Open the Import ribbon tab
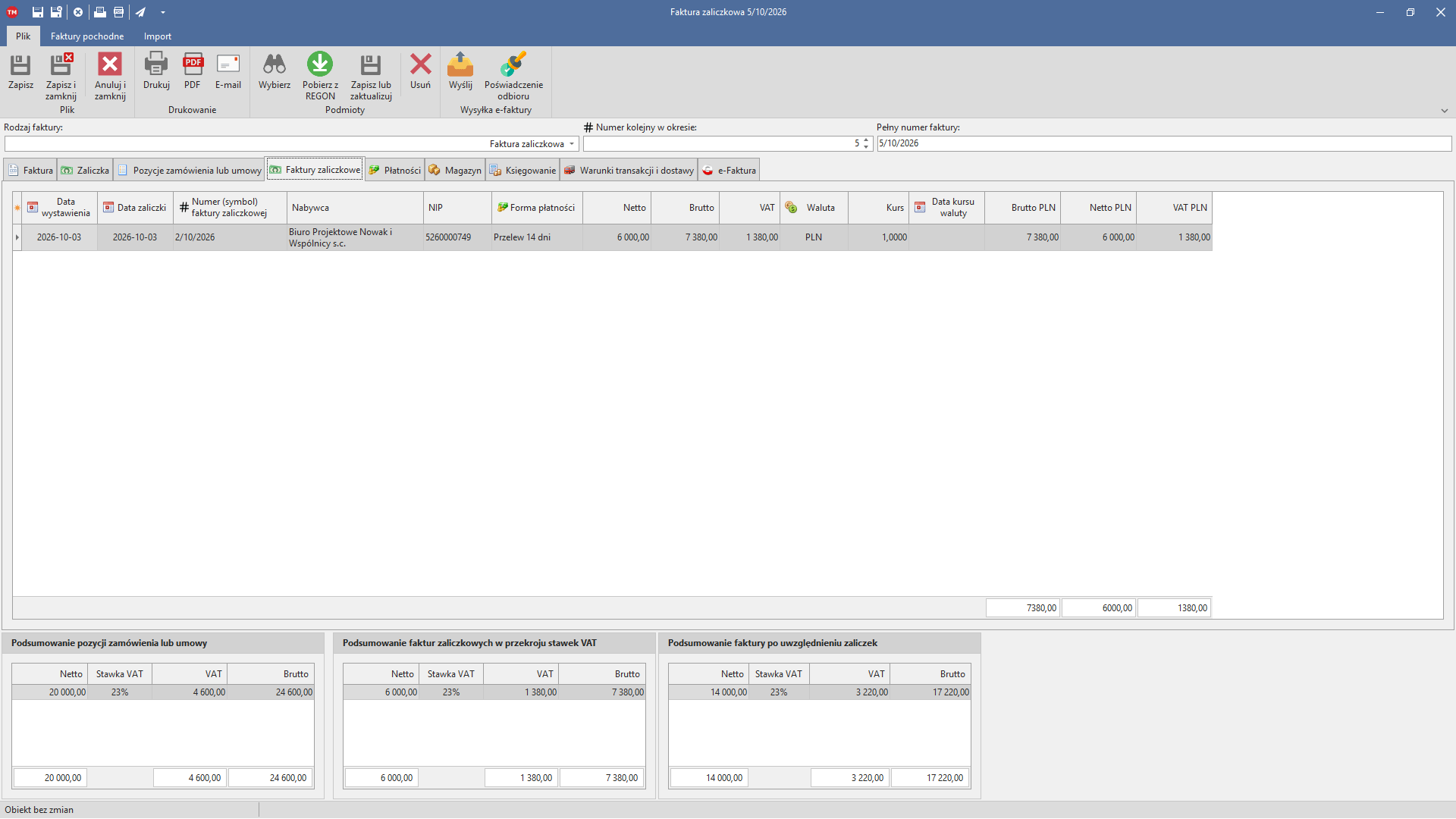The width and height of the screenshot is (1456, 819). pos(158,36)
